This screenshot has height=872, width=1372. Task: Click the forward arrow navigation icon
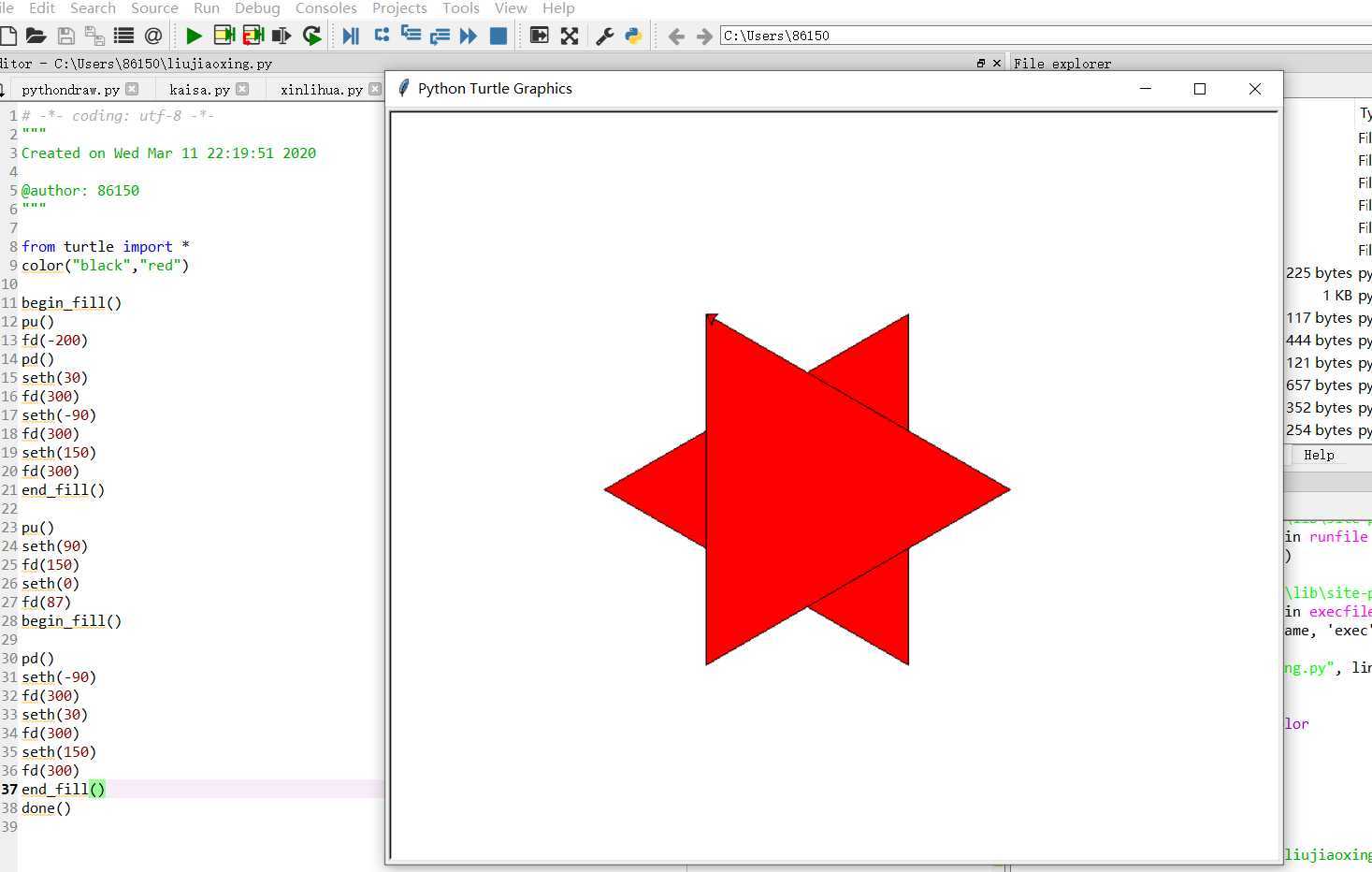pos(704,36)
